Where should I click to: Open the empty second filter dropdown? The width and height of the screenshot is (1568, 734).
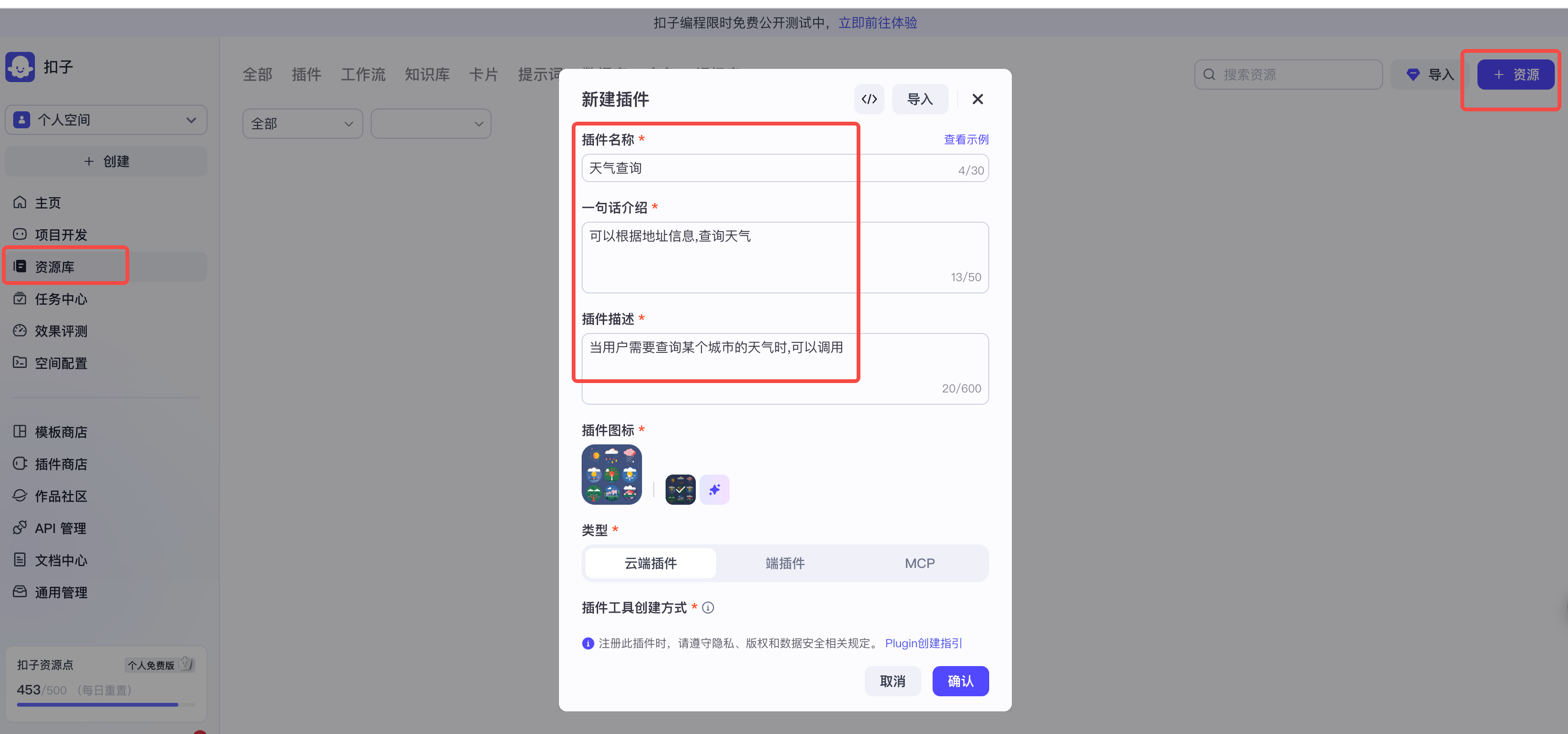point(430,123)
